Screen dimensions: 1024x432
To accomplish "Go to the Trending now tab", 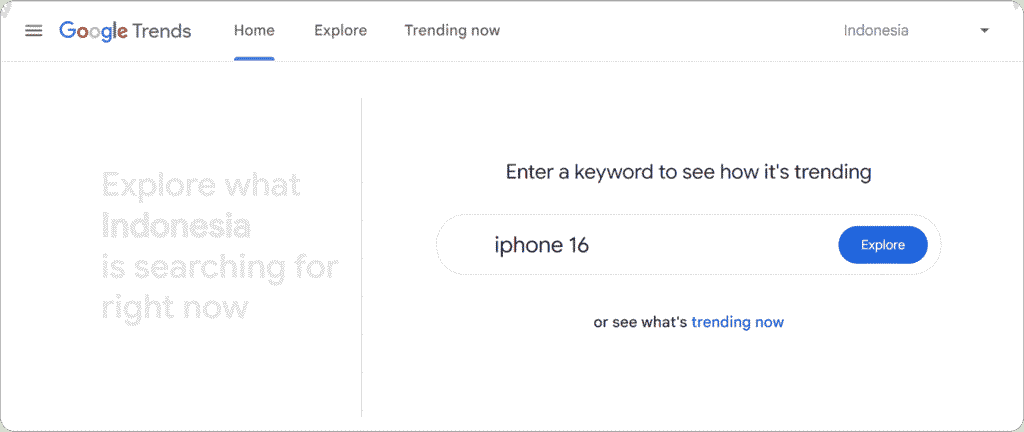I will coord(452,31).
